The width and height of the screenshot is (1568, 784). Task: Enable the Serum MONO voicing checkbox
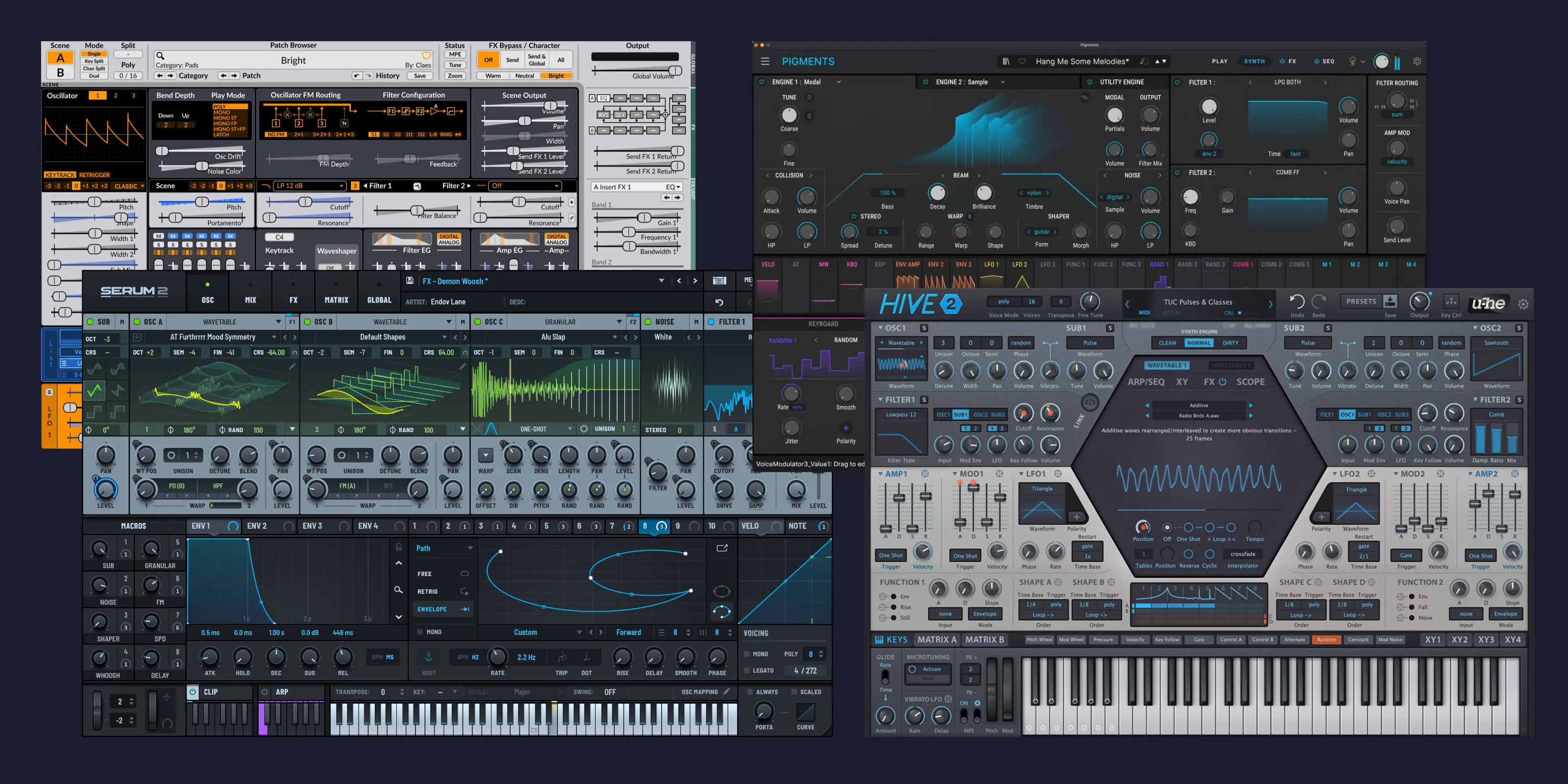click(x=747, y=654)
